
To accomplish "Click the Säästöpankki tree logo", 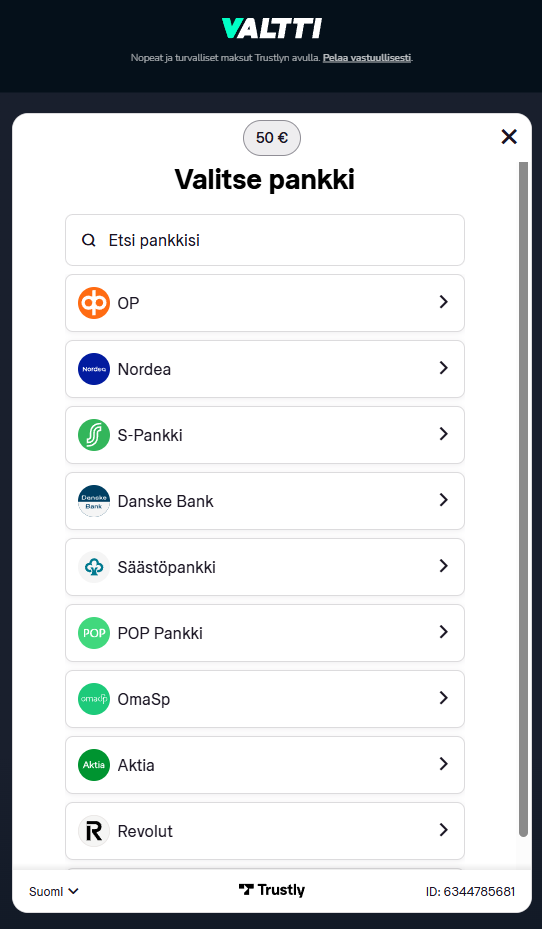I will pos(94,567).
